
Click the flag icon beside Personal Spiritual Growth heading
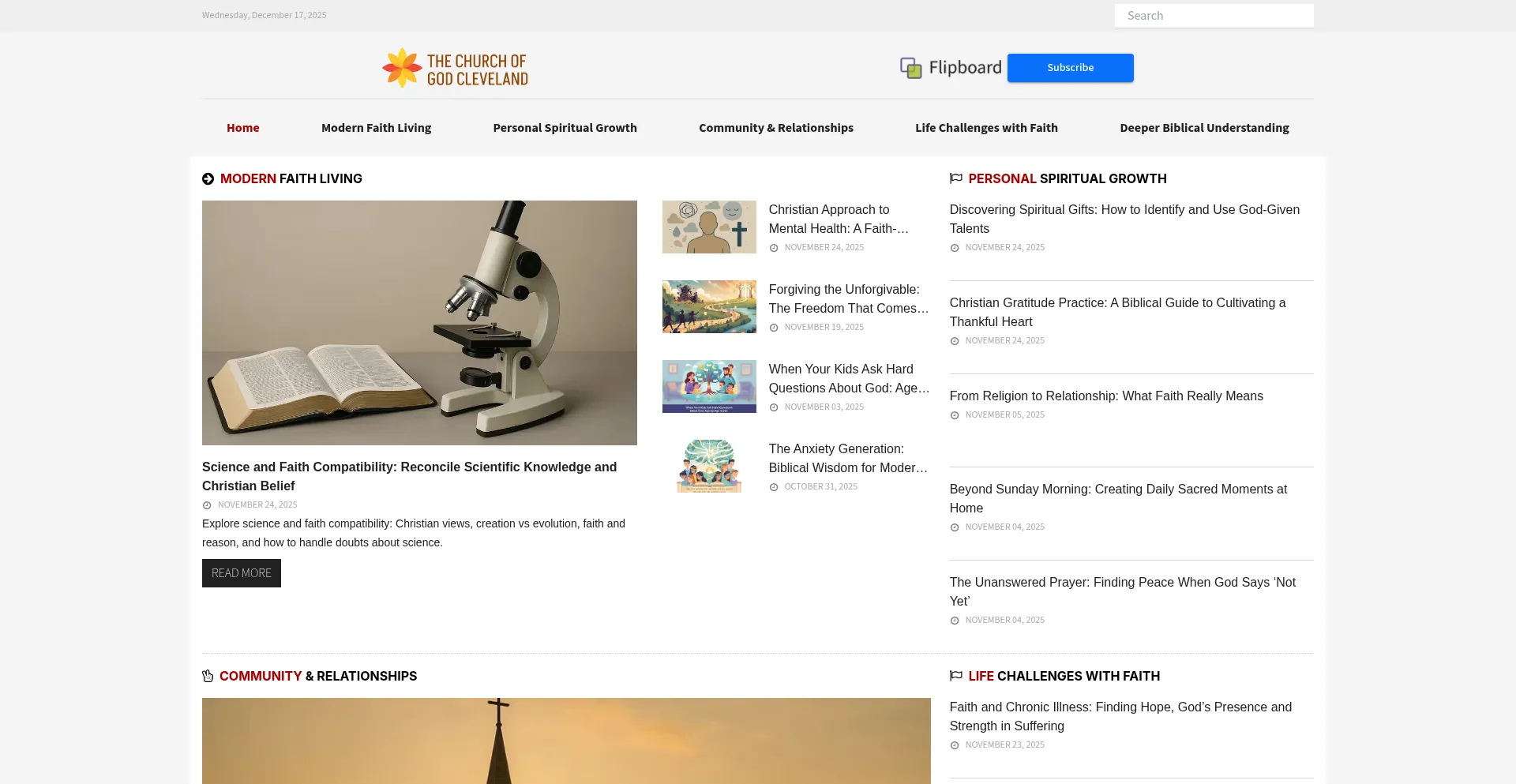pyautogui.click(x=955, y=178)
